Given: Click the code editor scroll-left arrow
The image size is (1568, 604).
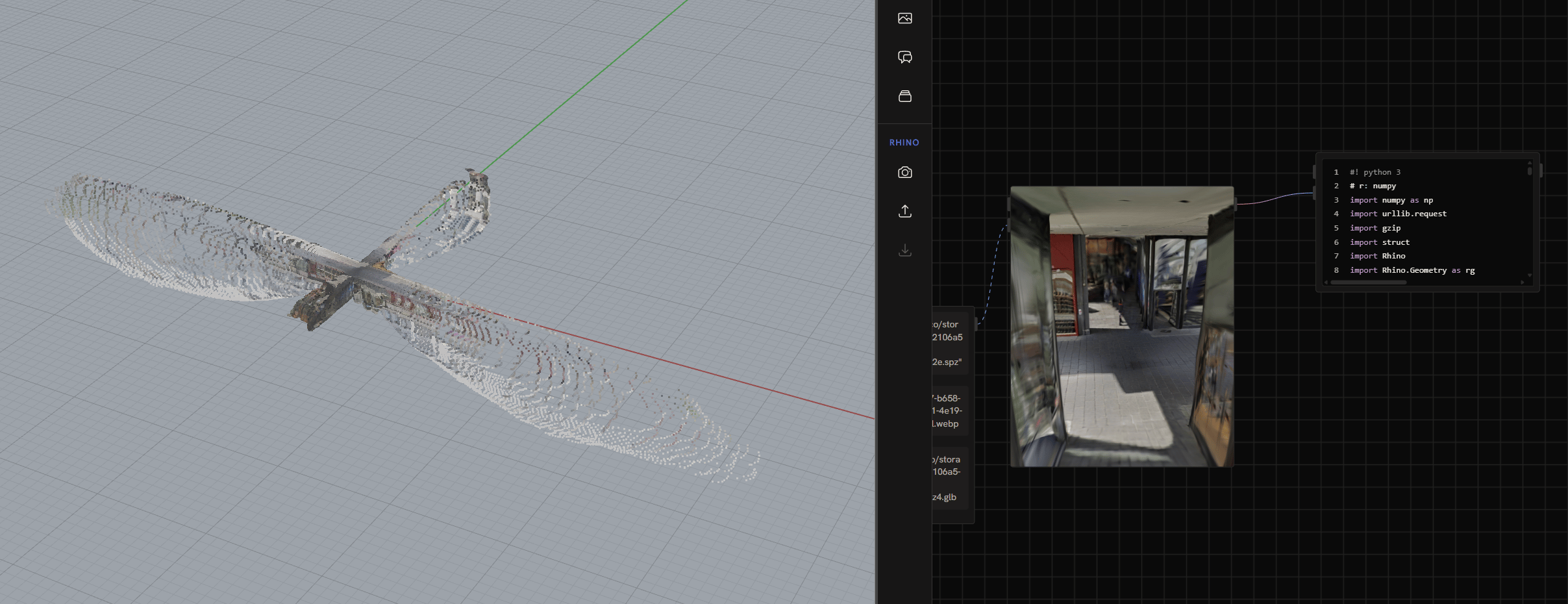Looking at the screenshot, I should 1326,283.
